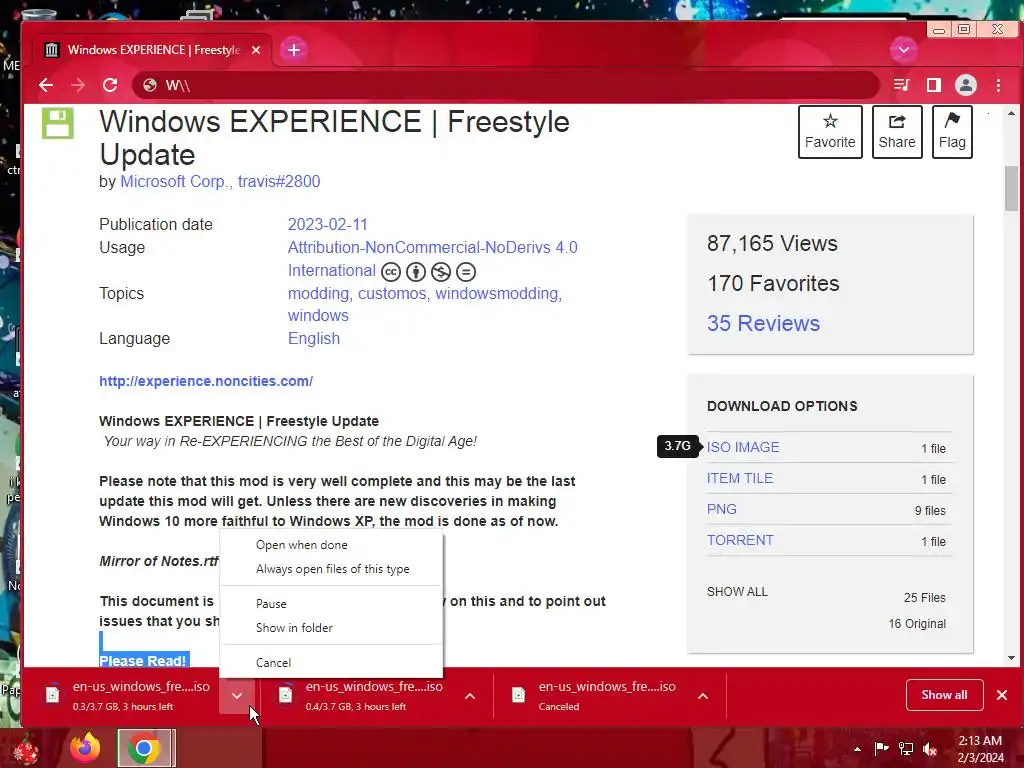This screenshot has width=1024, height=768.
Task: Click the English language link
Action: (x=313, y=338)
